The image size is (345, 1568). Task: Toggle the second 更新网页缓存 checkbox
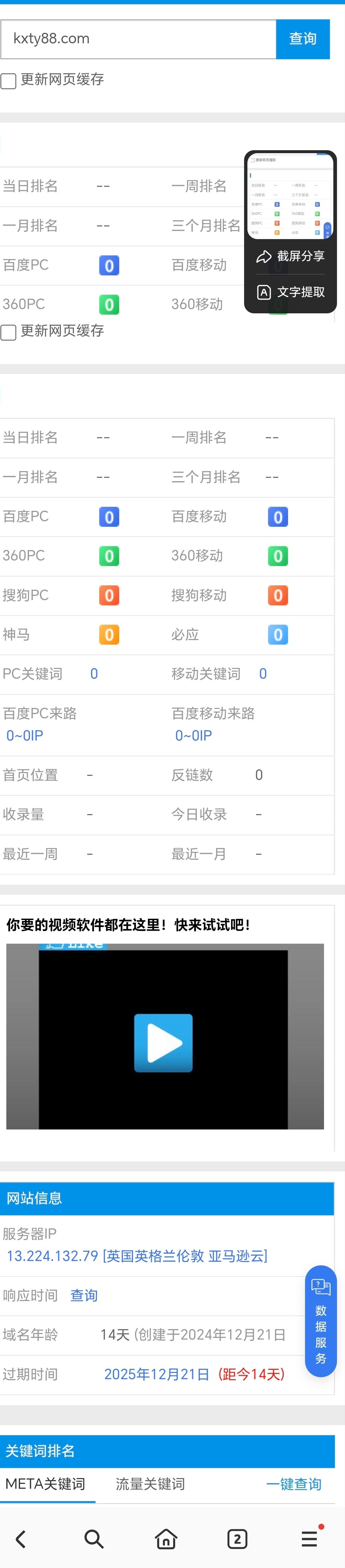click(x=9, y=332)
